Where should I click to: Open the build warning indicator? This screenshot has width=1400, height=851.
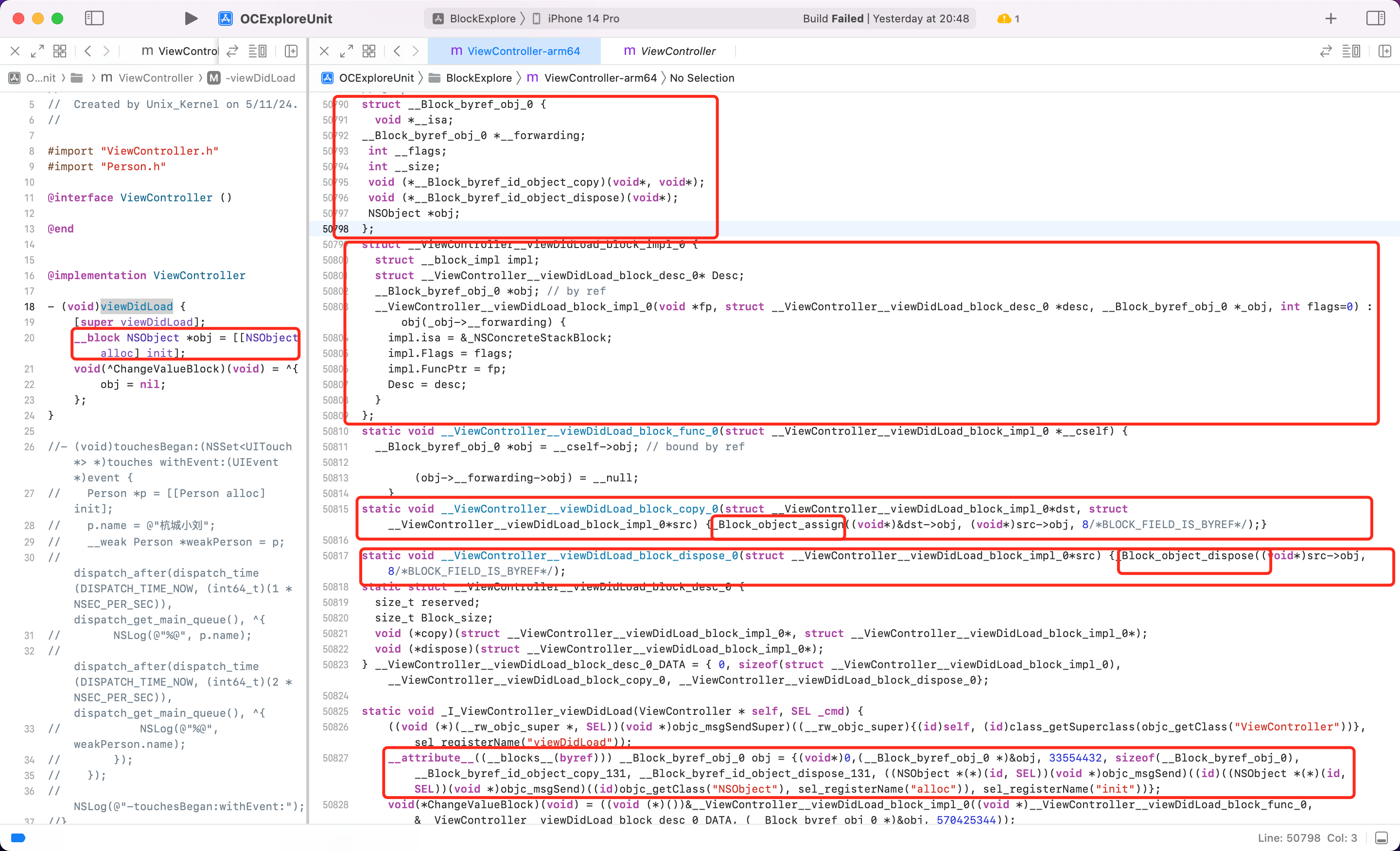(1009, 19)
